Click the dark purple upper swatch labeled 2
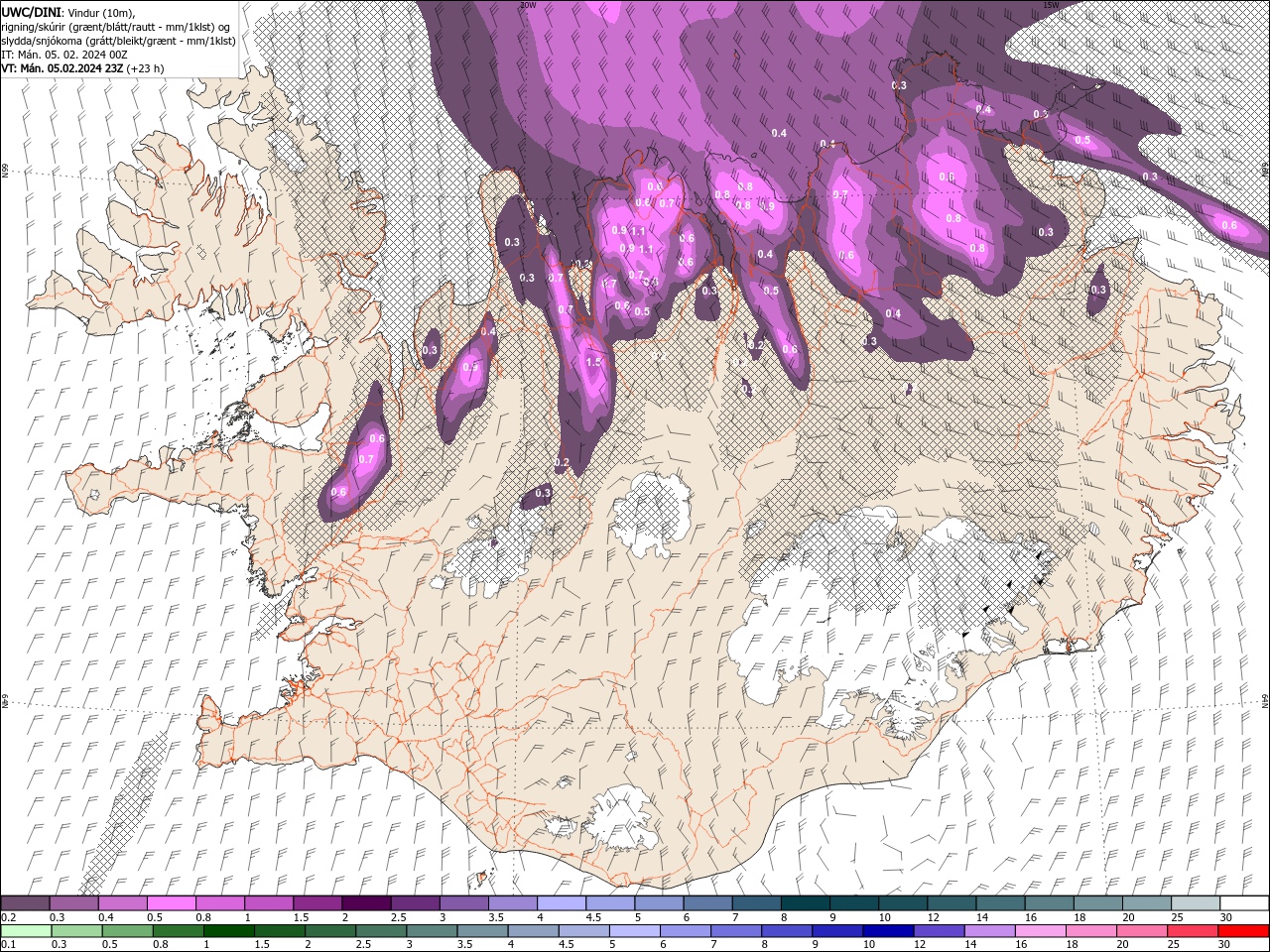Screen dimensions: 1270x952 pyautogui.click(x=366, y=903)
